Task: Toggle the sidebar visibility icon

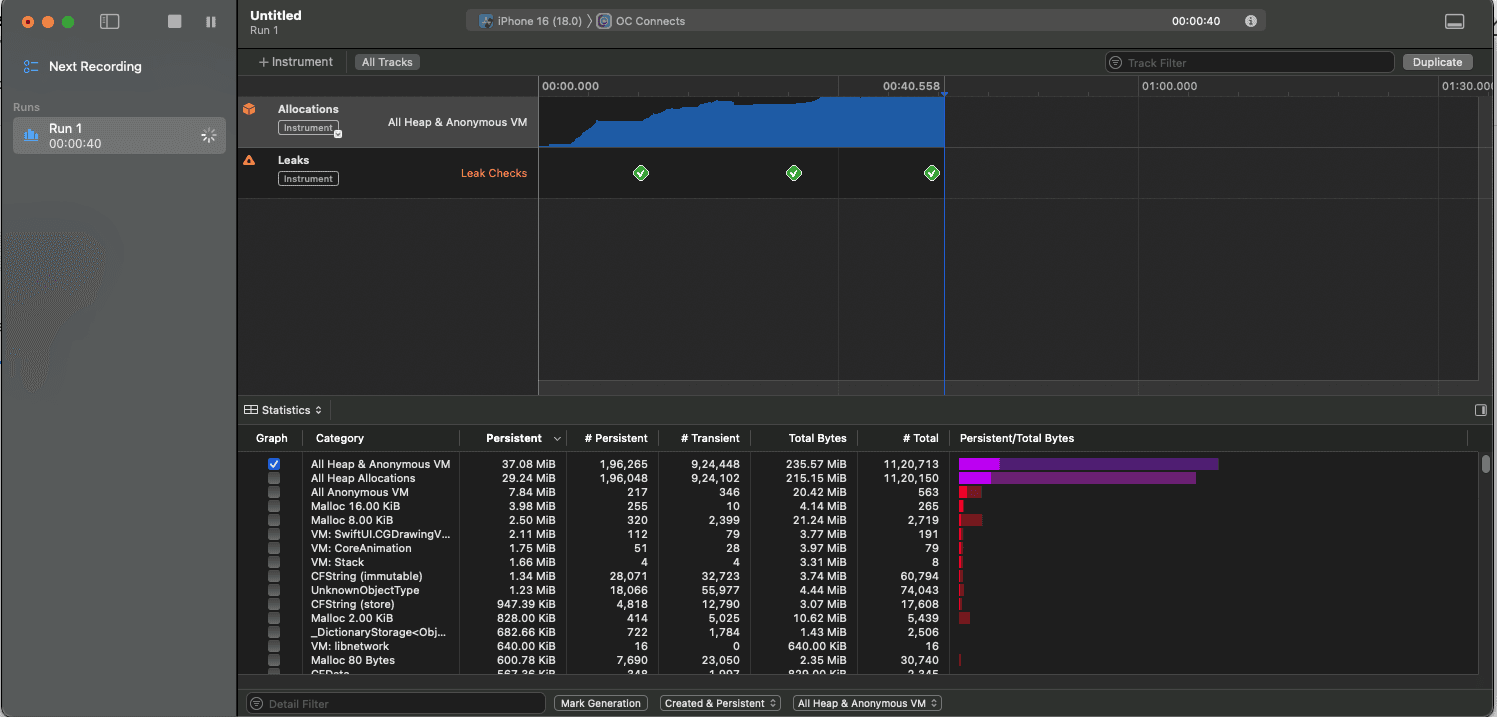Action: pyautogui.click(x=109, y=20)
